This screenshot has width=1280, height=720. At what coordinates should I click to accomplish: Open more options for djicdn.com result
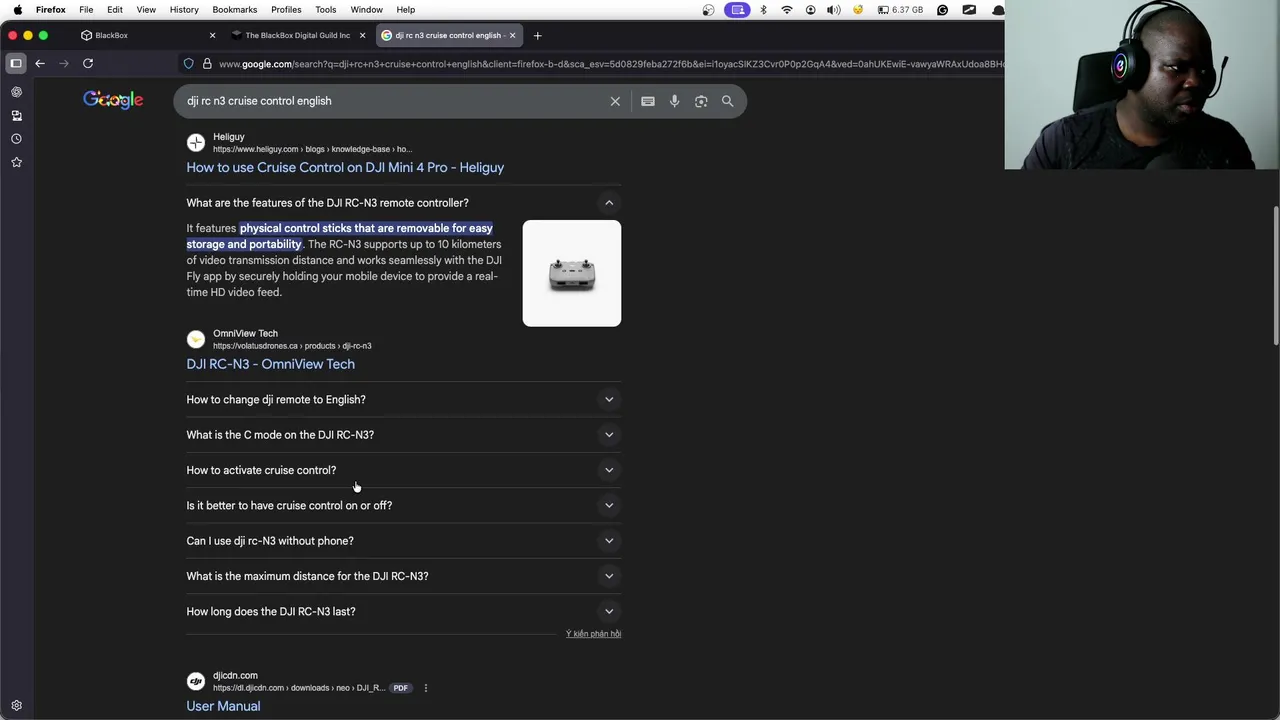(425, 688)
